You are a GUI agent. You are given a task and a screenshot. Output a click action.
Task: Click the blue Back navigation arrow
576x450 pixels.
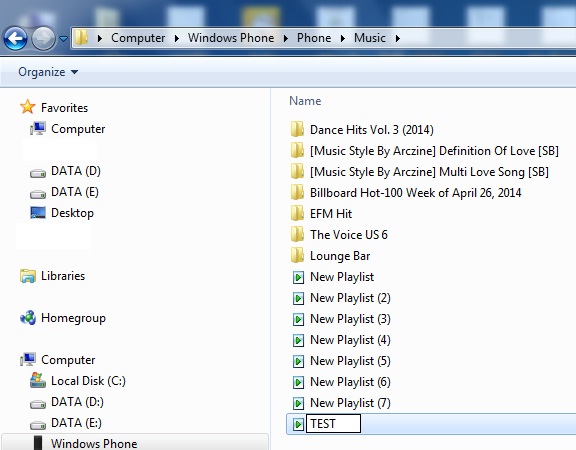tap(15, 38)
